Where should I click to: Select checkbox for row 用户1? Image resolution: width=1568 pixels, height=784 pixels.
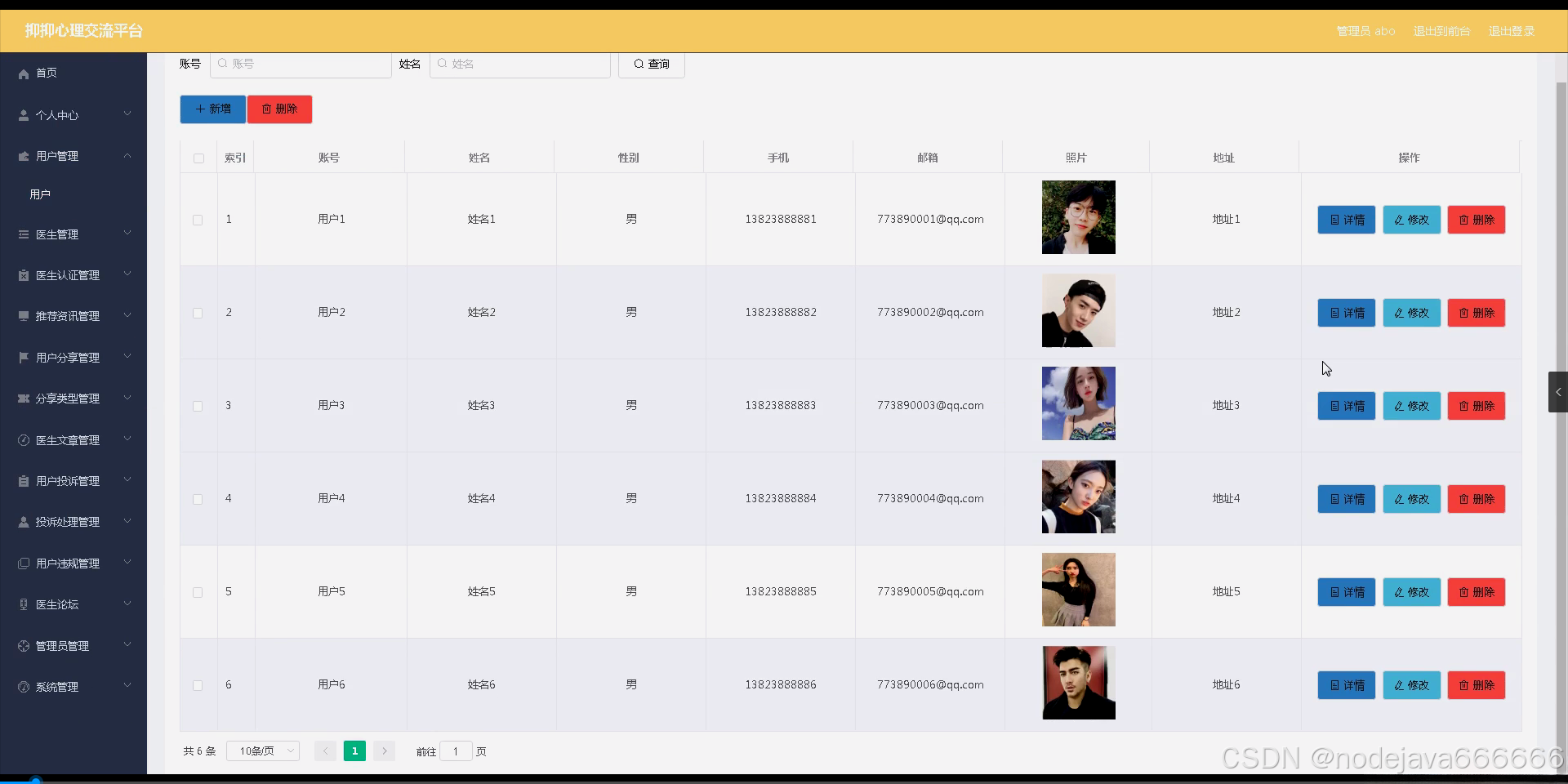click(x=198, y=220)
